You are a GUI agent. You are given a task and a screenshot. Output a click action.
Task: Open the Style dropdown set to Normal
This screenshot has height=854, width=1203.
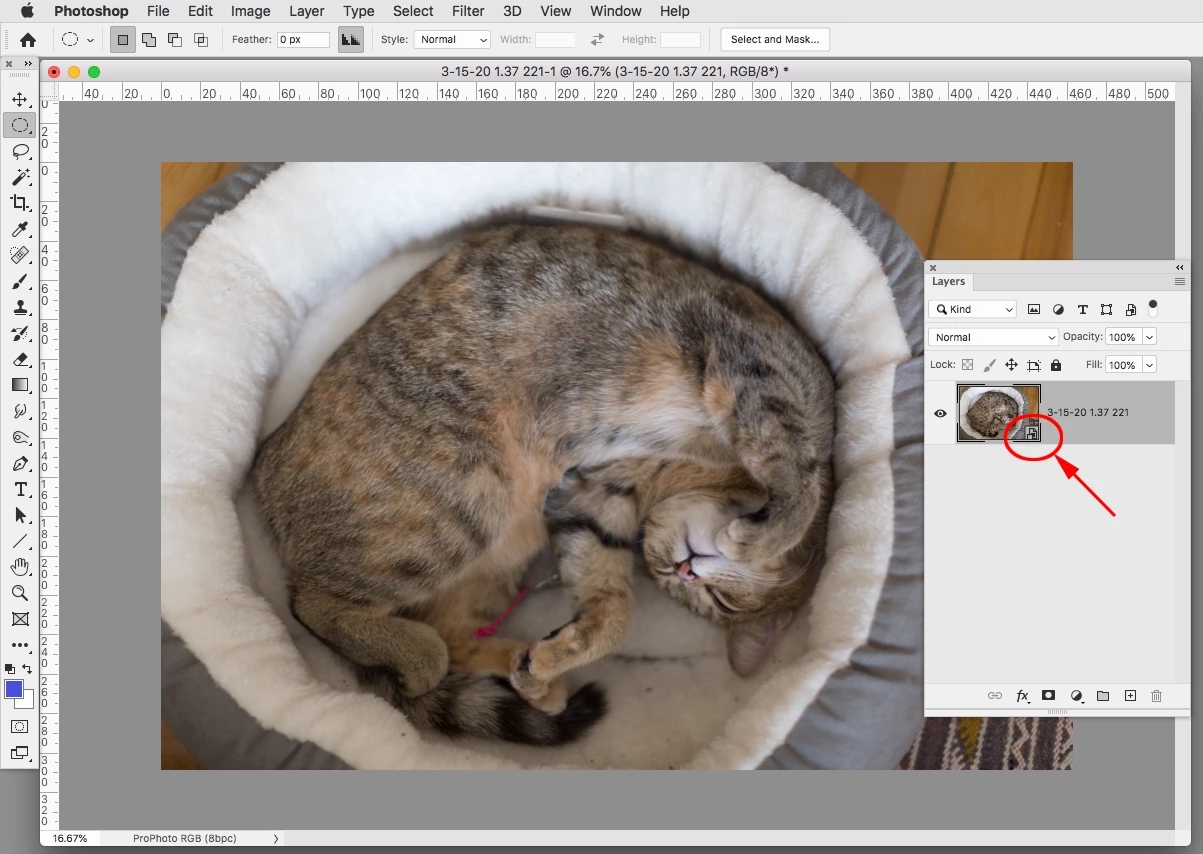tap(452, 40)
